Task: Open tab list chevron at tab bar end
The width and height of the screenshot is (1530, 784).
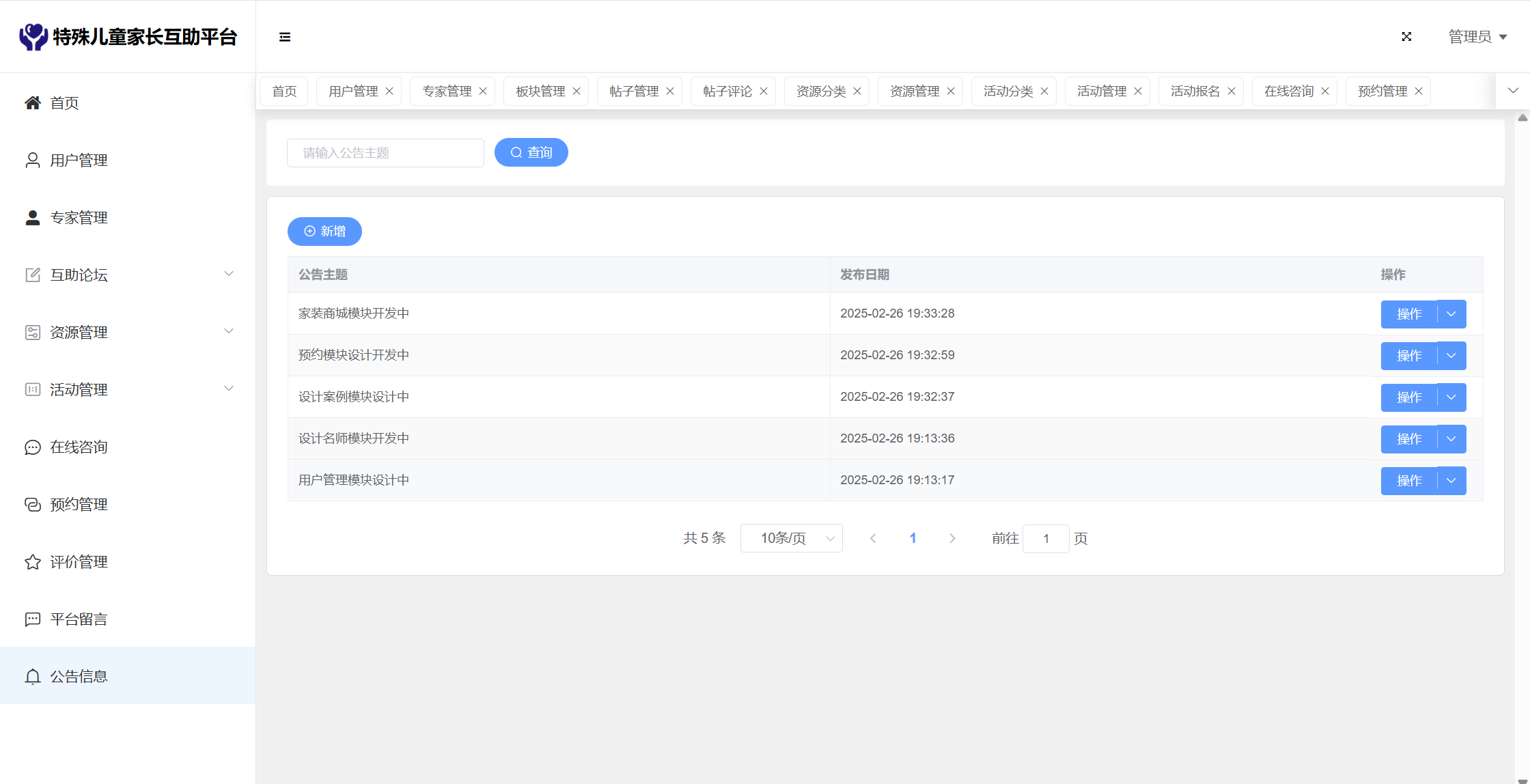Action: point(1513,91)
